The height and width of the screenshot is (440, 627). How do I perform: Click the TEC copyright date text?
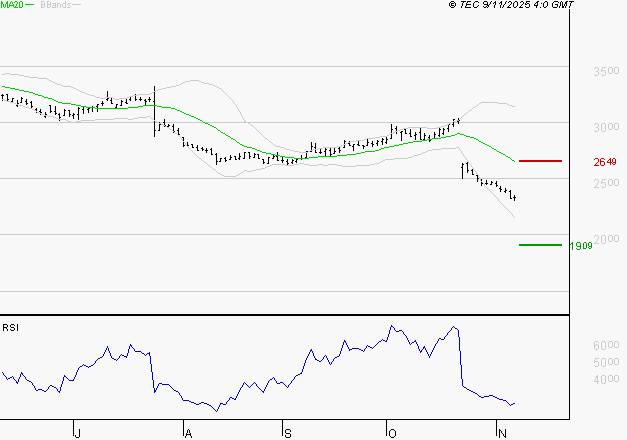511,5
